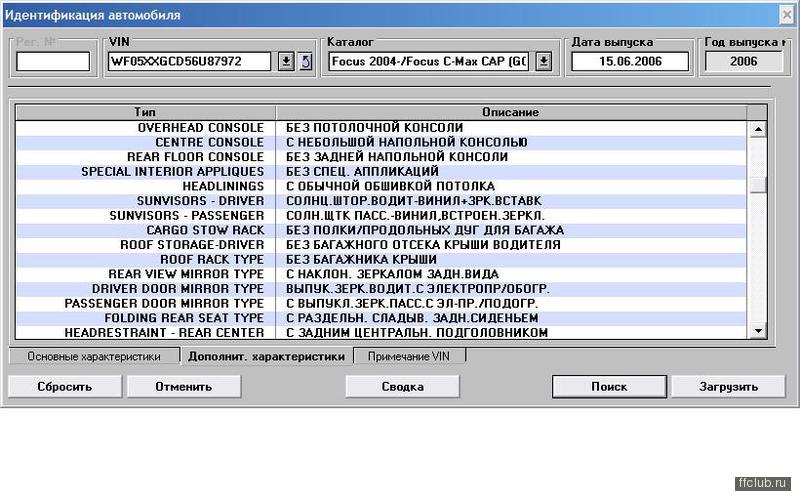
Task: Click the vertical scrollbar thumb
Action: click(x=758, y=185)
